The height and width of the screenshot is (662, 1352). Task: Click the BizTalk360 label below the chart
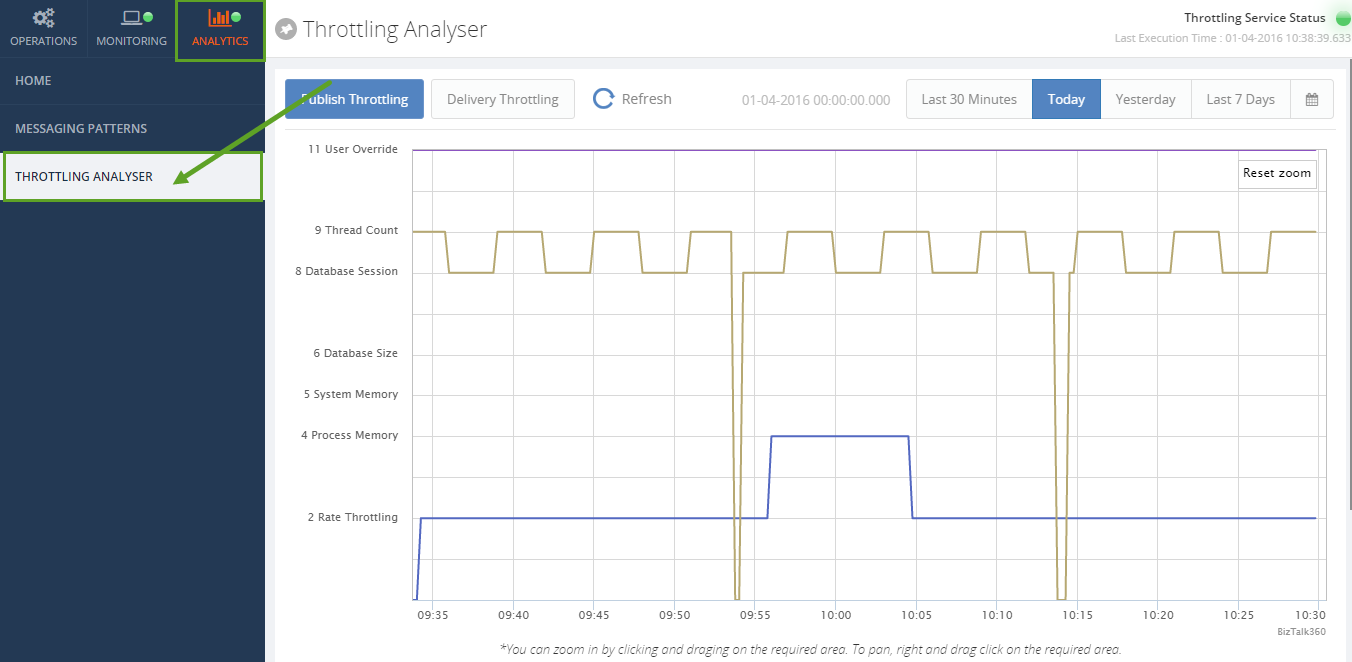tap(1300, 631)
